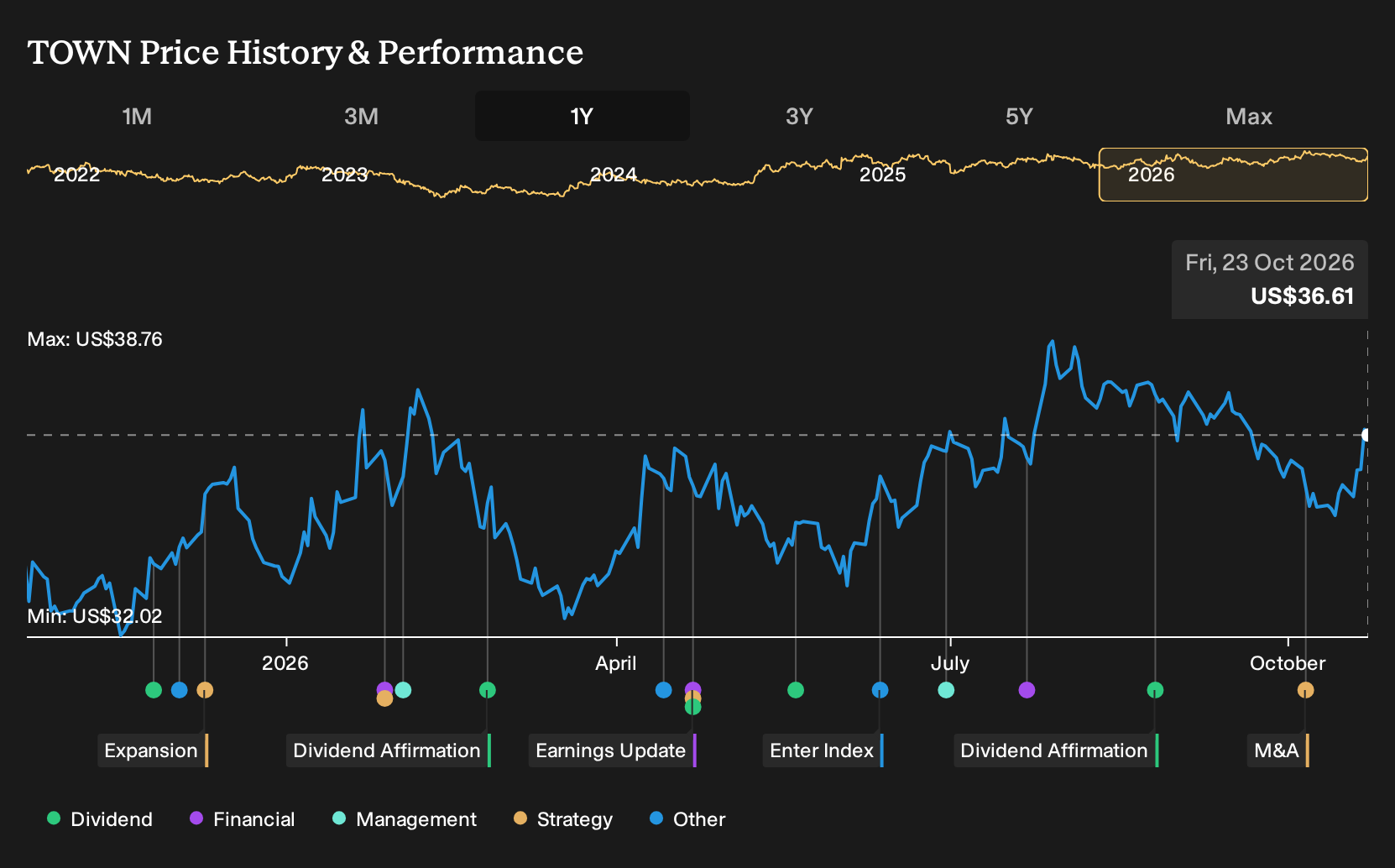The height and width of the screenshot is (868, 1395).
Task: Click 2023 on the overview mini chart
Action: click(345, 175)
